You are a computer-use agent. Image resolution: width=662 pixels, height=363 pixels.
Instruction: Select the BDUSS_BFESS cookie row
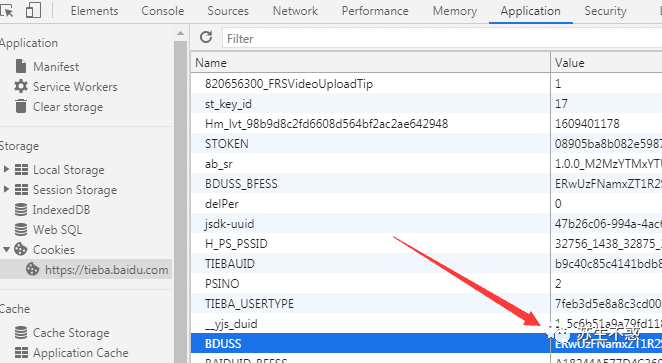point(426,183)
